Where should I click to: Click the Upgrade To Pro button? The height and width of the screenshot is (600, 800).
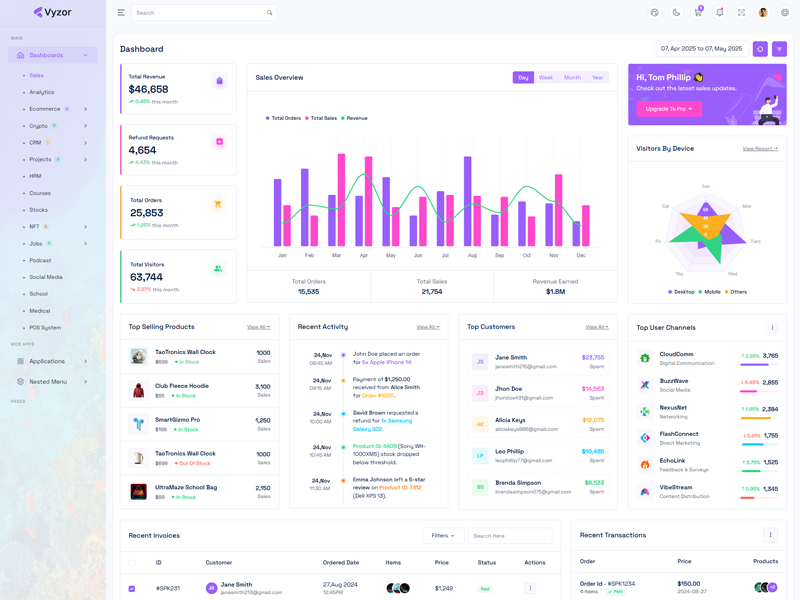[668, 109]
